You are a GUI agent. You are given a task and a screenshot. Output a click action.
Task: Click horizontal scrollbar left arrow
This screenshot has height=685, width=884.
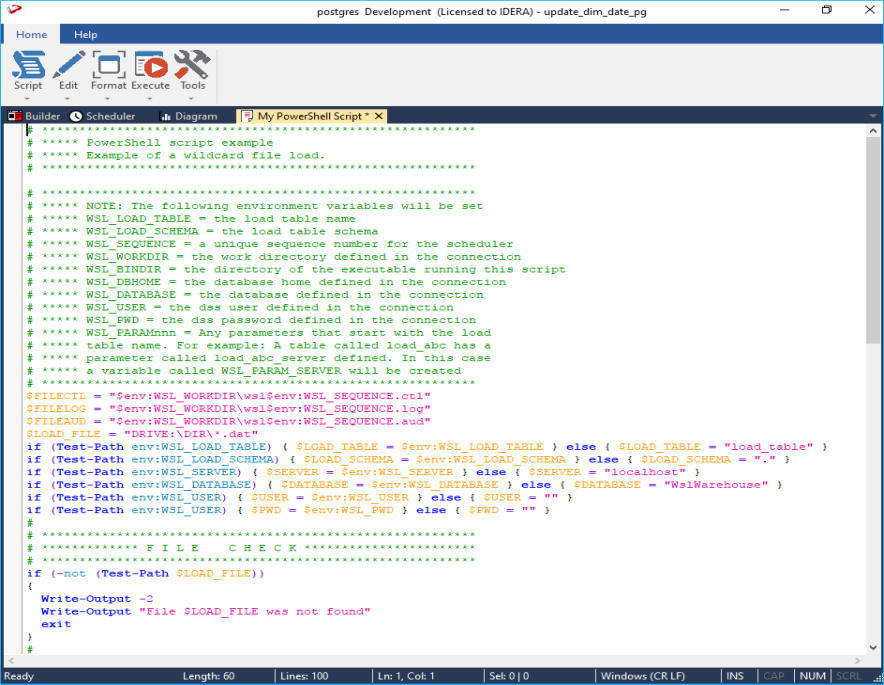click(11, 660)
